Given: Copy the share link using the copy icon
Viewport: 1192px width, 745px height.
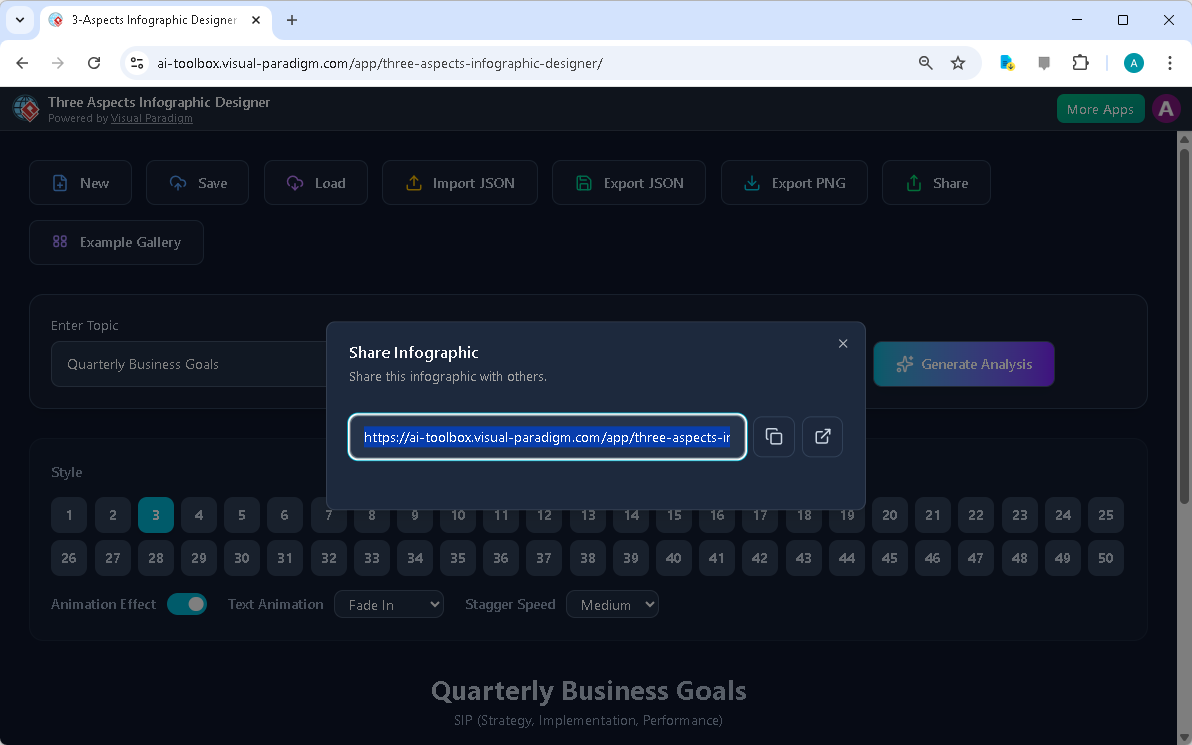Looking at the screenshot, I should click(x=773, y=437).
